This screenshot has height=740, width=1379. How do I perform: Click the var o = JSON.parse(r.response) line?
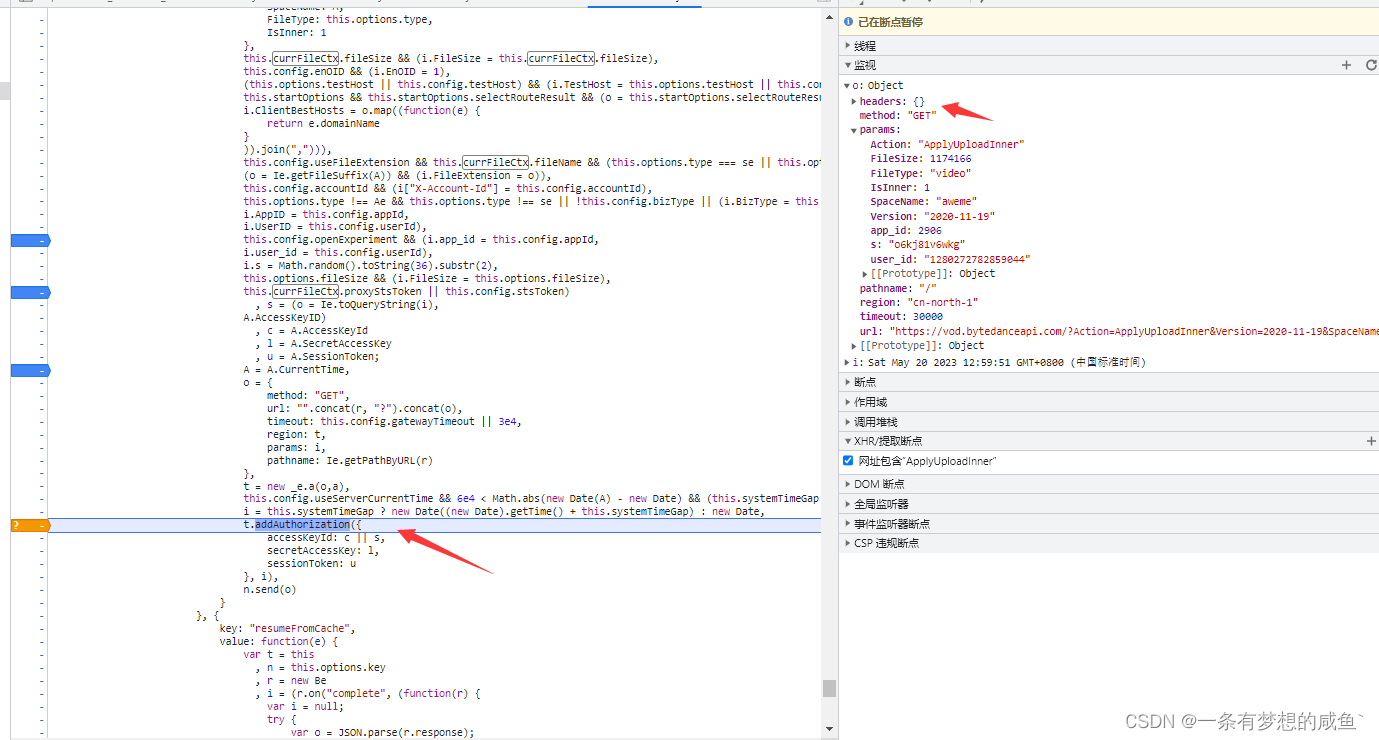382,732
